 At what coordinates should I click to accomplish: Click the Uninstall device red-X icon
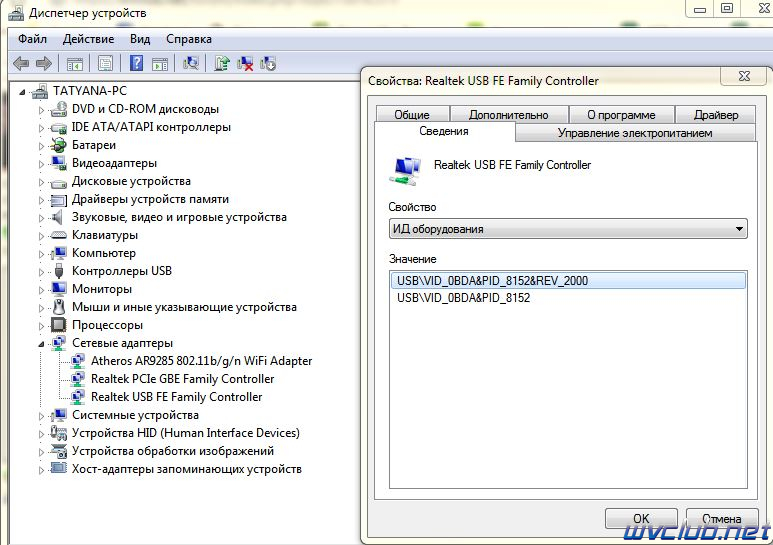[x=245, y=64]
